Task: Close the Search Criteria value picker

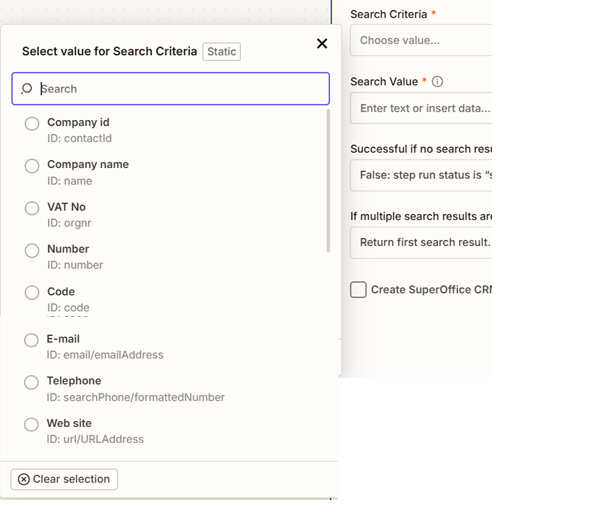Action: (322, 44)
